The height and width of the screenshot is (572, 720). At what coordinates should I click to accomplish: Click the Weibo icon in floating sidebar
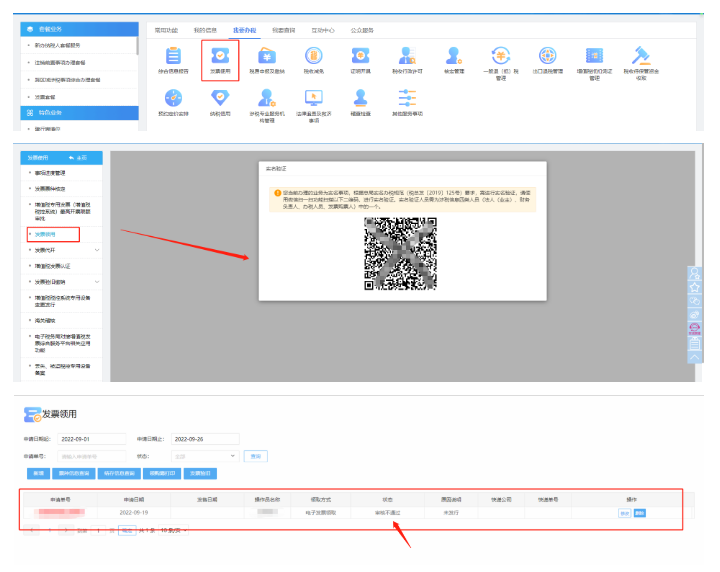click(x=695, y=315)
